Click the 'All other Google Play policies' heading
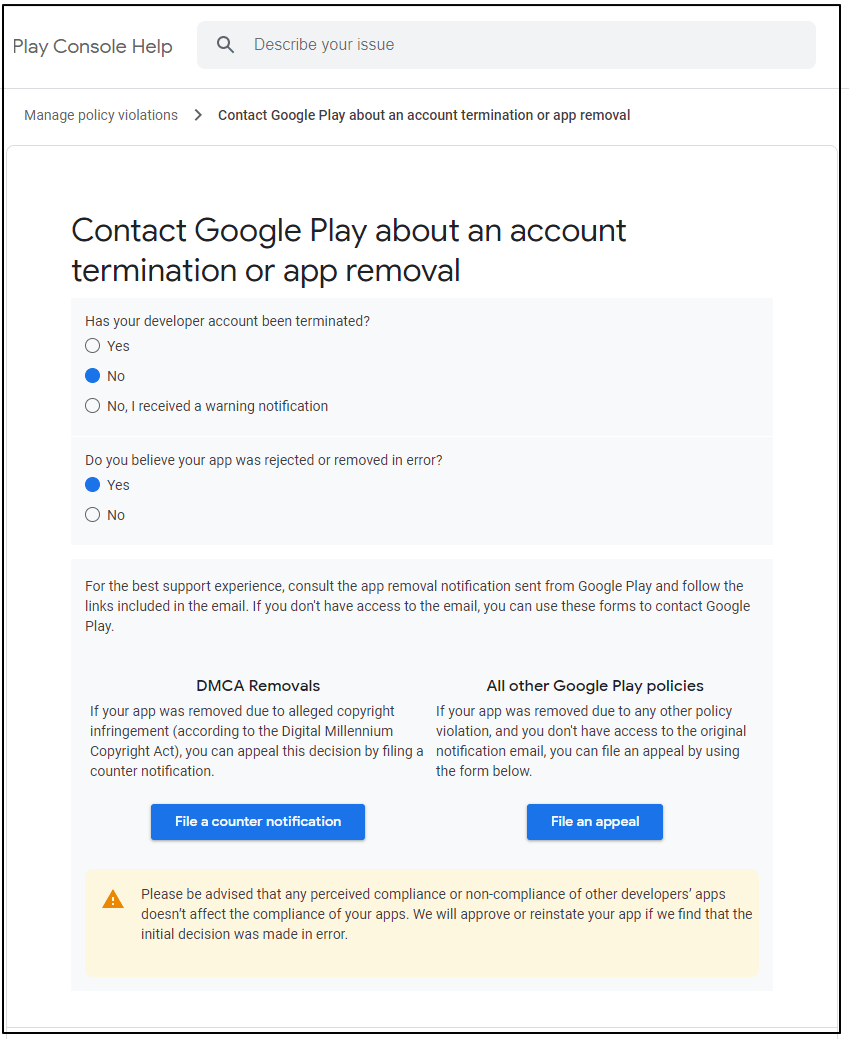 pos(594,686)
